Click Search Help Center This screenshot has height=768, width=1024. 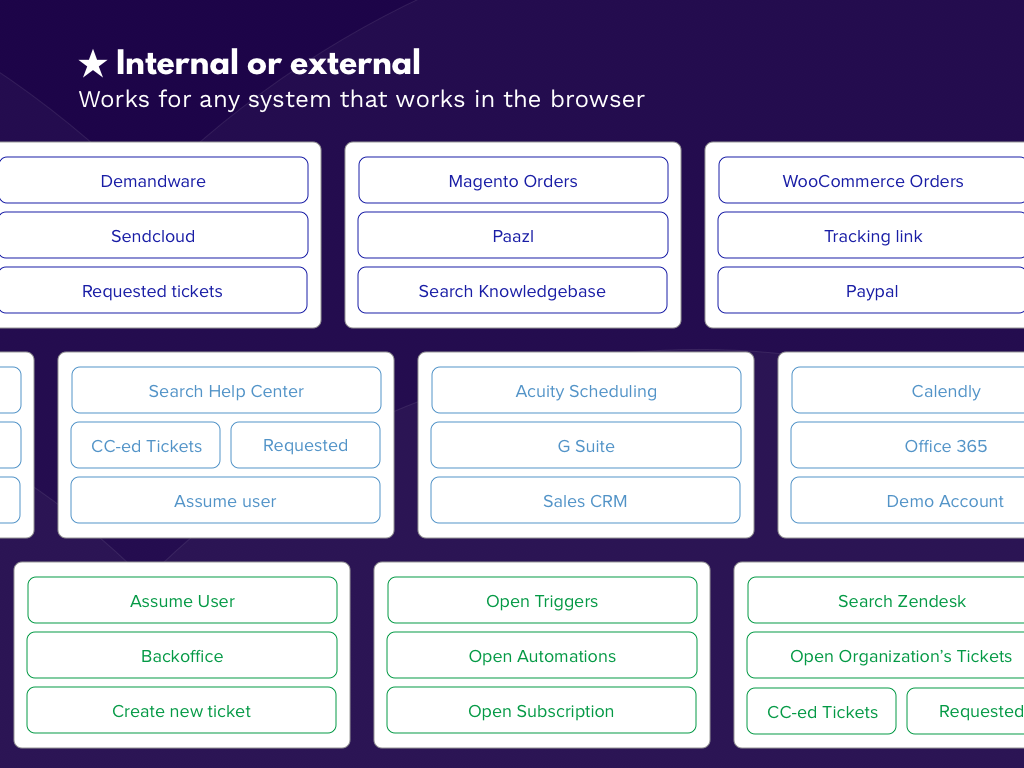click(226, 391)
